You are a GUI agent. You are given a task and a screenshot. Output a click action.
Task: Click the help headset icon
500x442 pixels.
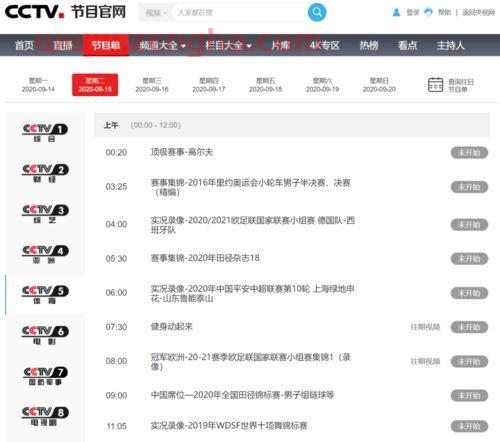[428, 12]
